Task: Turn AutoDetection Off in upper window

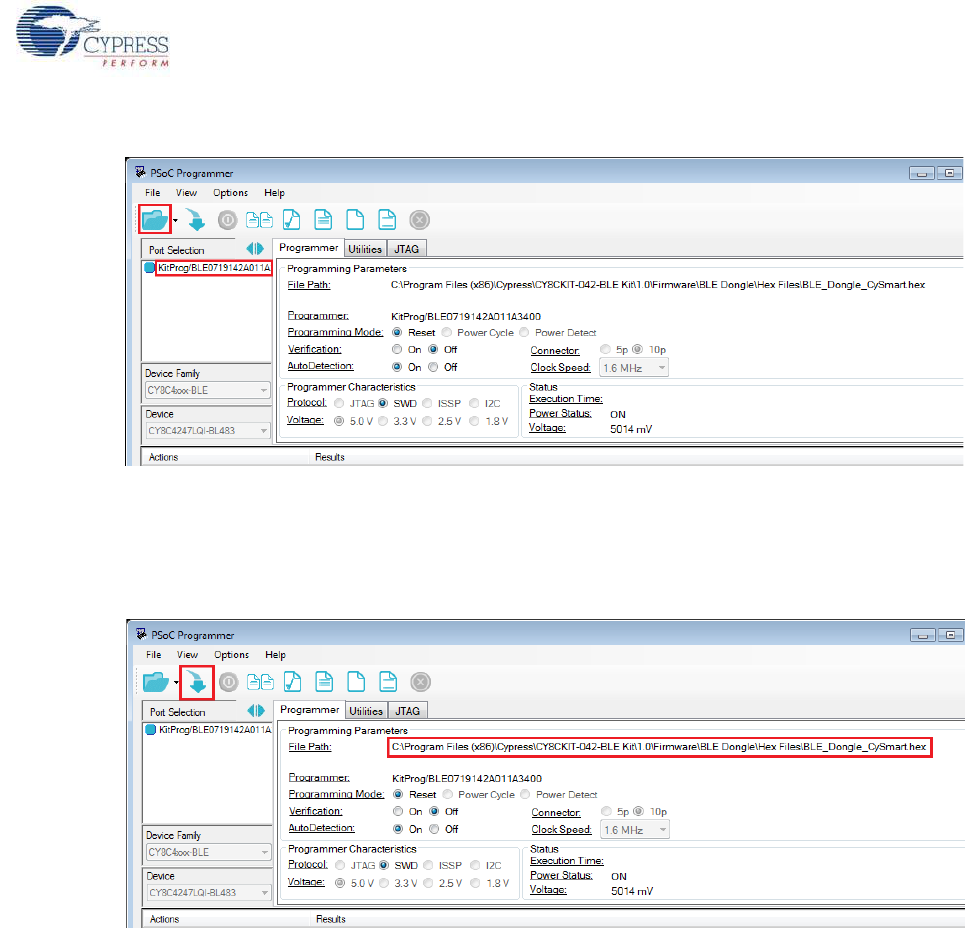Action: 433,367
